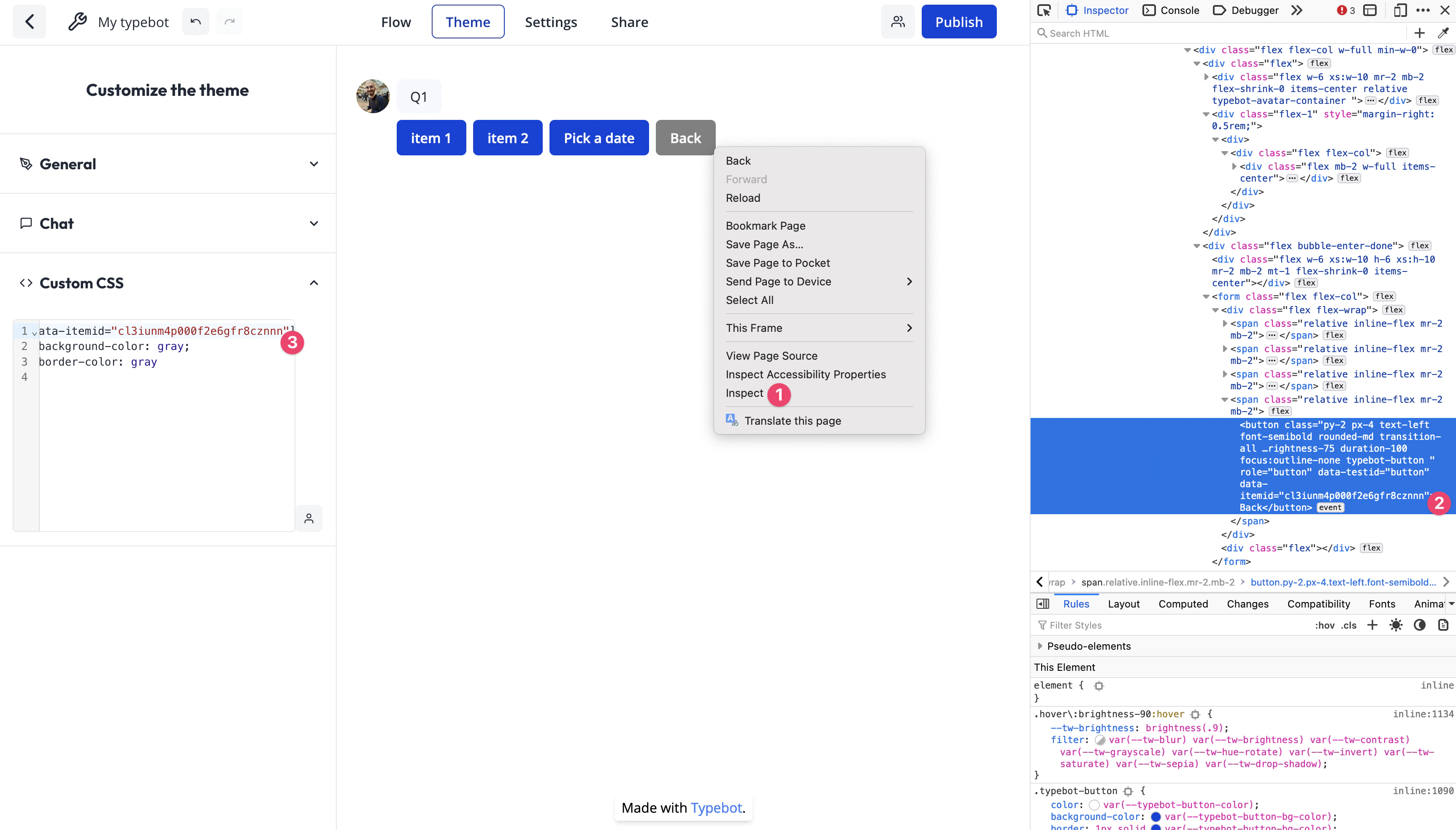The width and height of the screenshot is (1456, 830).
Task: Expand the Pseudo-elements disclosure triangle
Action: coord(1040,646)
